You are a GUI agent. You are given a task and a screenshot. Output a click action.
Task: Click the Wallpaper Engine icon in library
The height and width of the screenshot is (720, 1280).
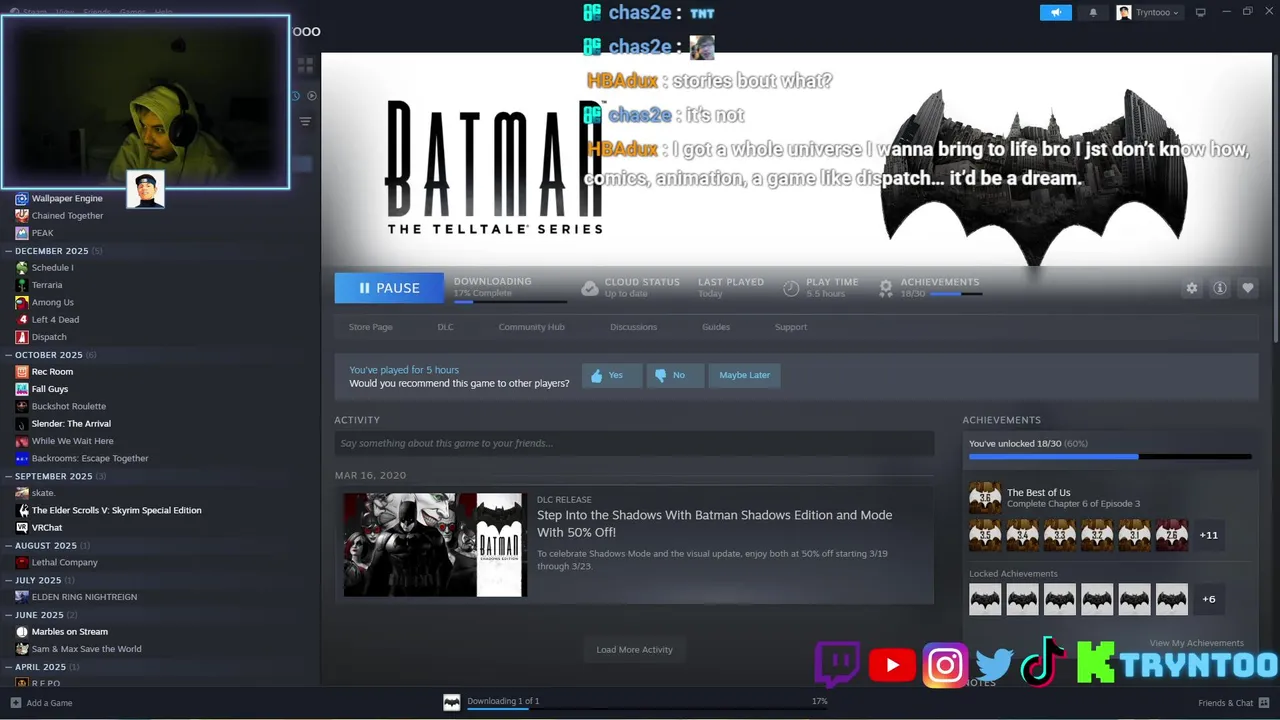[x=22, y=198]
